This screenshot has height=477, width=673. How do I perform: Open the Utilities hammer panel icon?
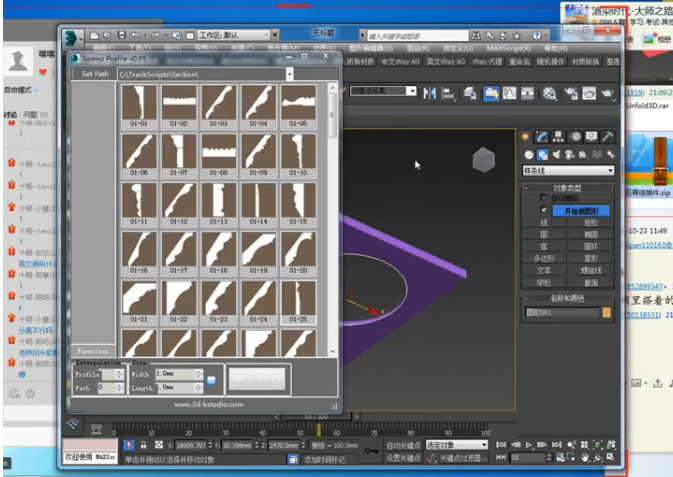(x=608, y=137)
